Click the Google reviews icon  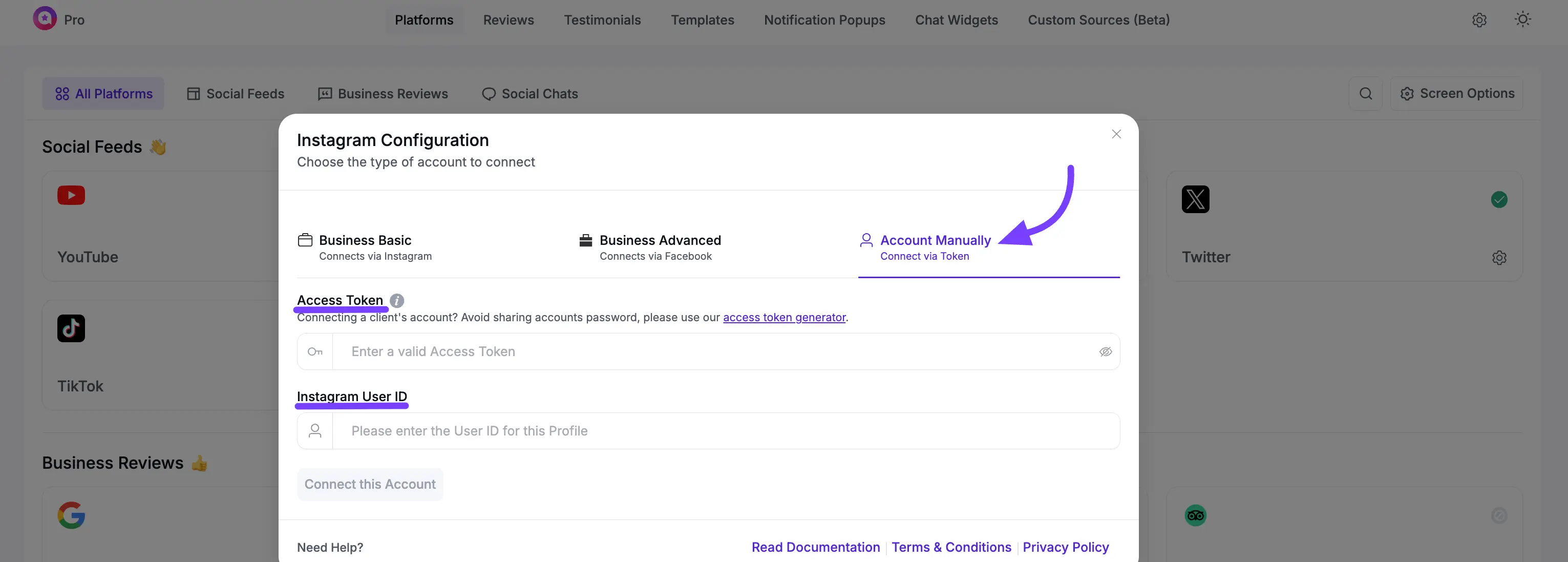coord(71,514)
